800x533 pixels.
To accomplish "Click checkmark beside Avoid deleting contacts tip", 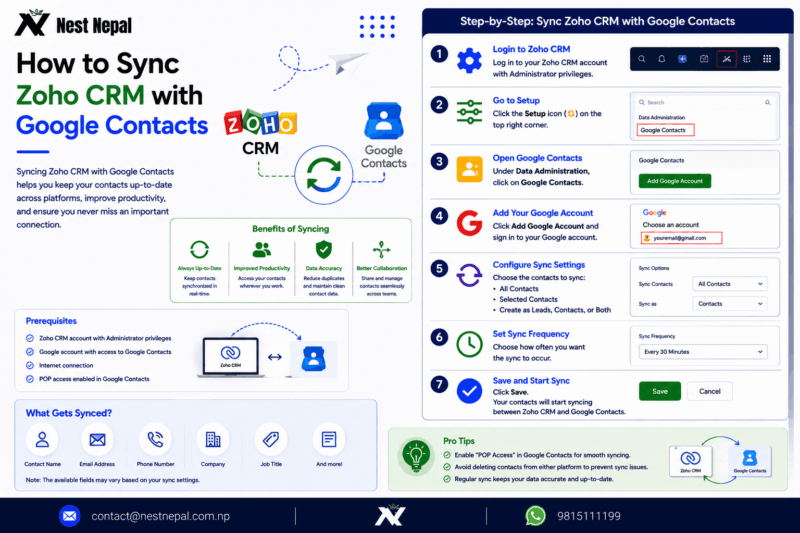I will (x=447, y=467).
